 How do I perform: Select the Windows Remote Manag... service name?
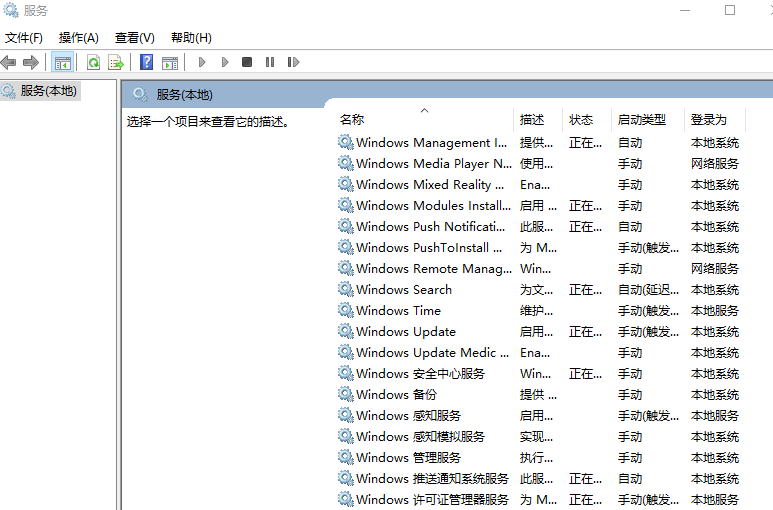(434, 269)
